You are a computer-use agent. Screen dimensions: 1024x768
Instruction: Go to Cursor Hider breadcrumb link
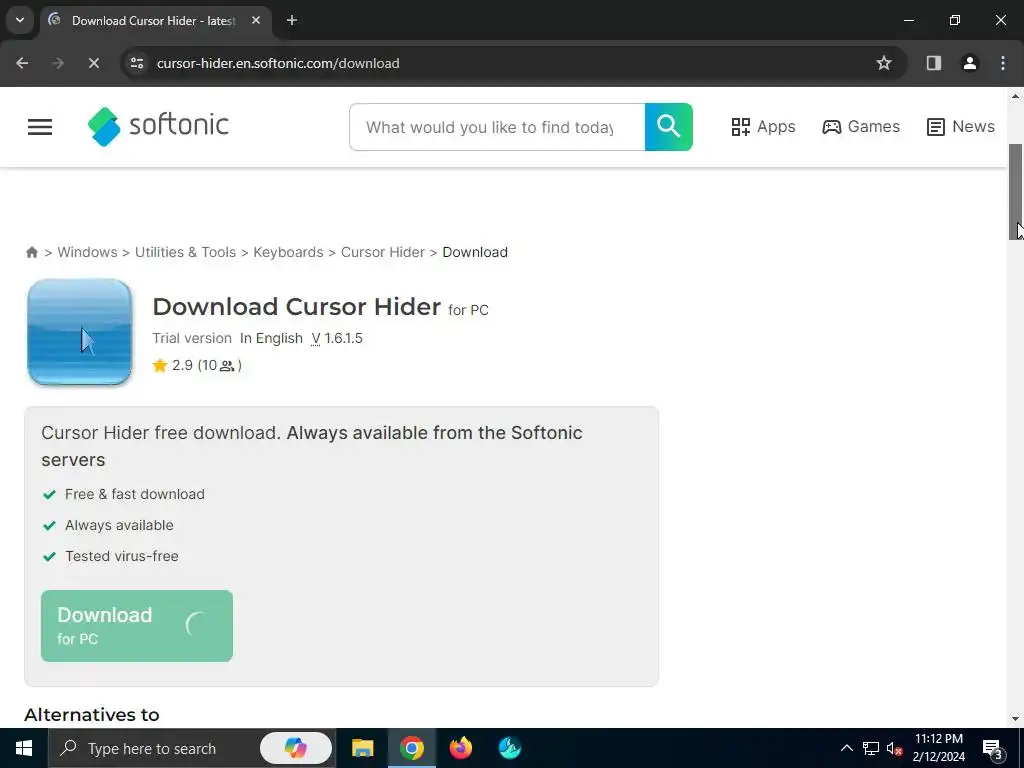pyautogui.click(x=383, y=252)
